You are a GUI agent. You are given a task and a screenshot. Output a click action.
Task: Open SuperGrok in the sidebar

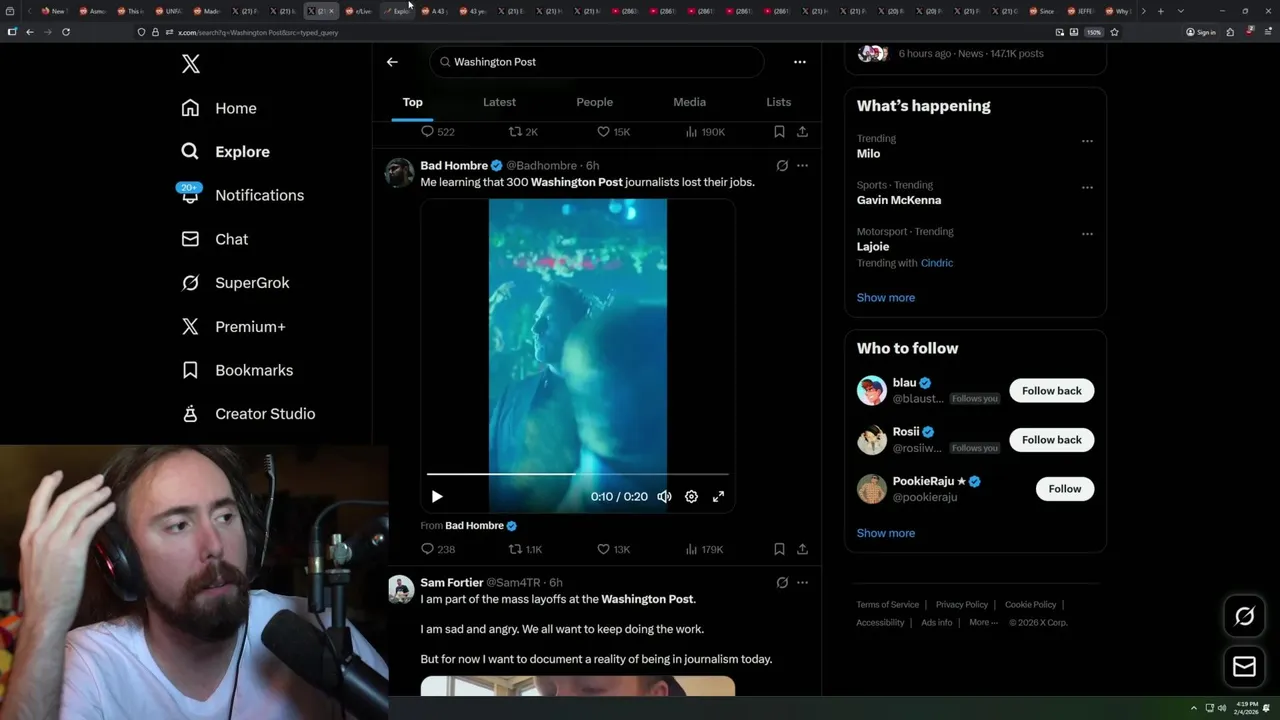pos(235,283)
